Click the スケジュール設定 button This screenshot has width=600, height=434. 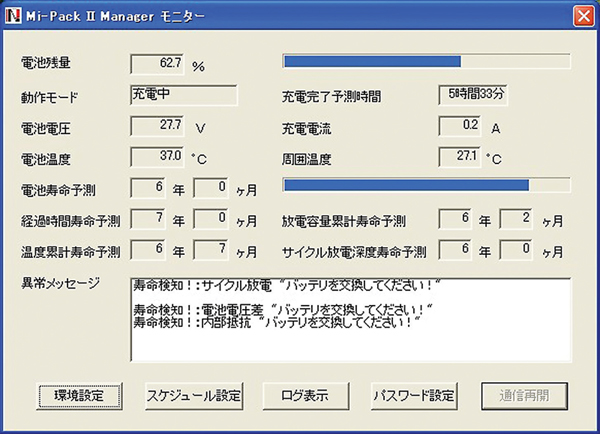point(194,394)
